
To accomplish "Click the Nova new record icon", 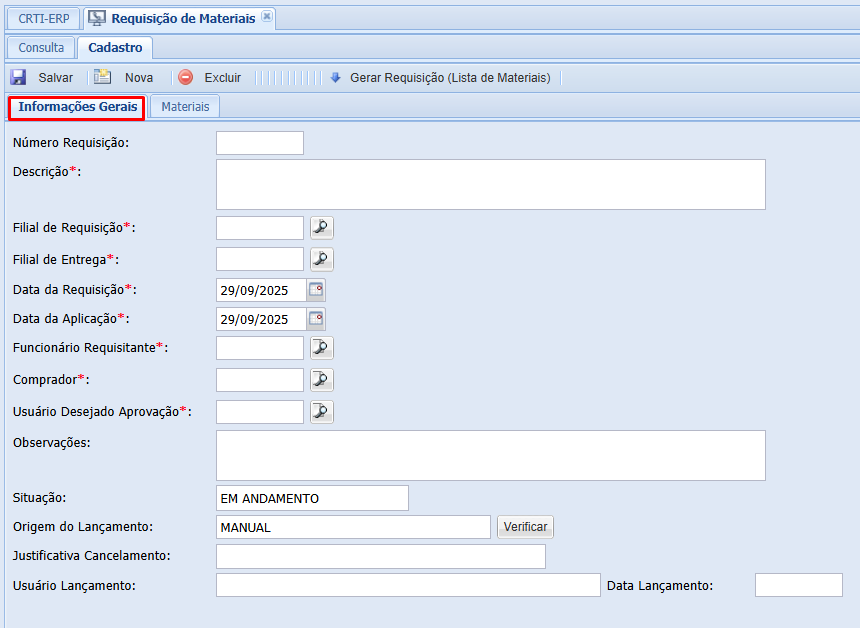I will point(102,77).
